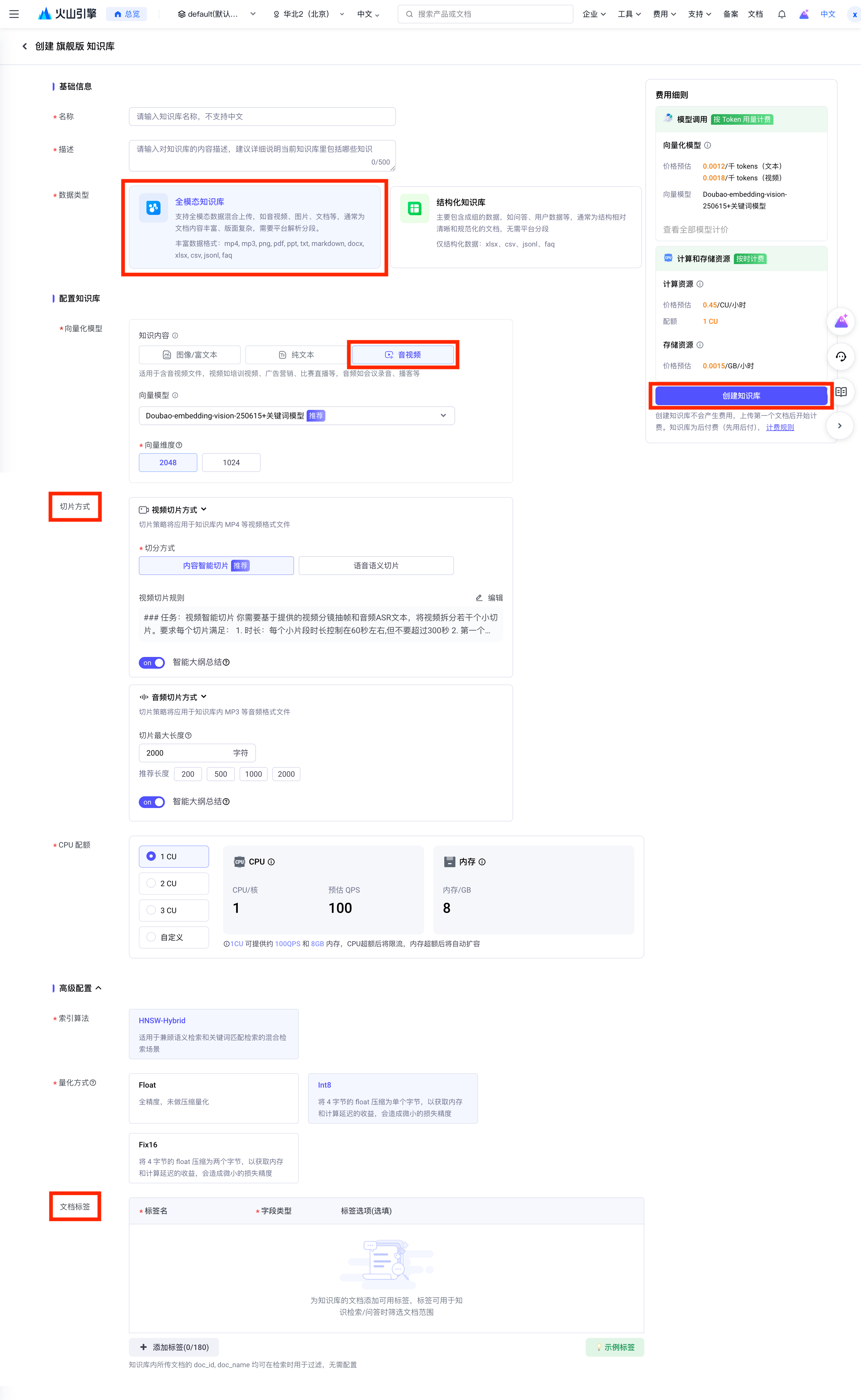
Task: Switch knowledge content to 纯文本 tab
Action: point(296,355)
